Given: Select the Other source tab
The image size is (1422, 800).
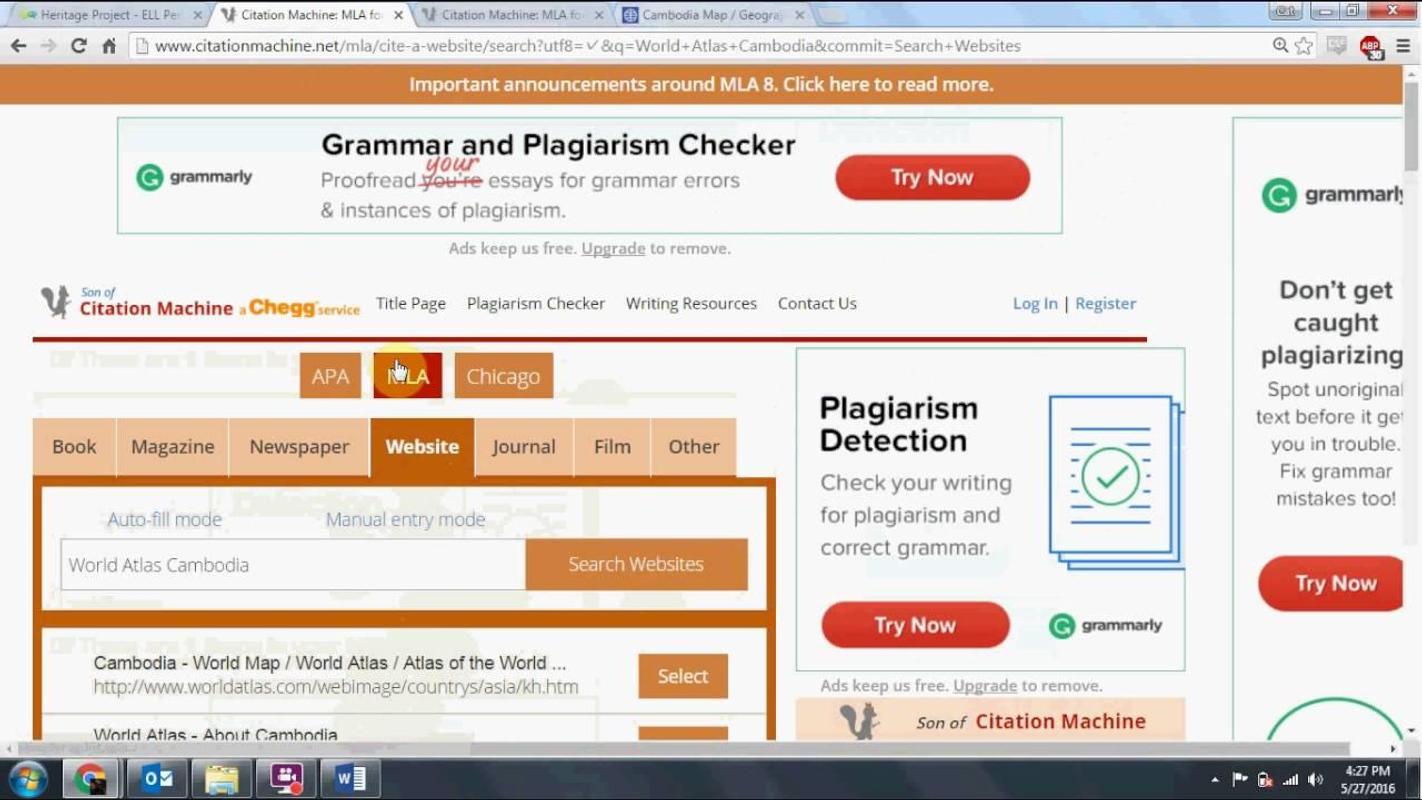Looking at the screenshot, I should click(693, 447).
